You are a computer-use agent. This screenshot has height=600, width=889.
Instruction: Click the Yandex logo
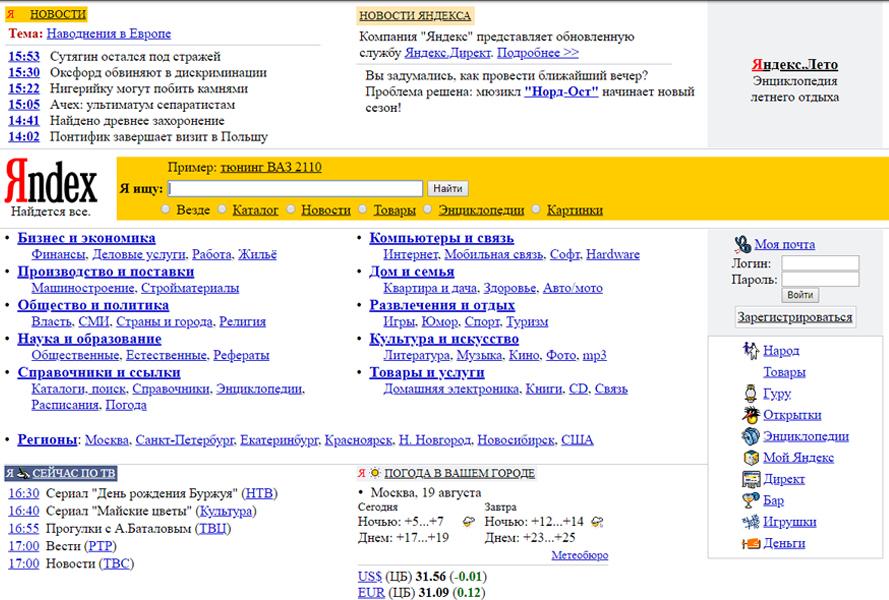(52, 184)
